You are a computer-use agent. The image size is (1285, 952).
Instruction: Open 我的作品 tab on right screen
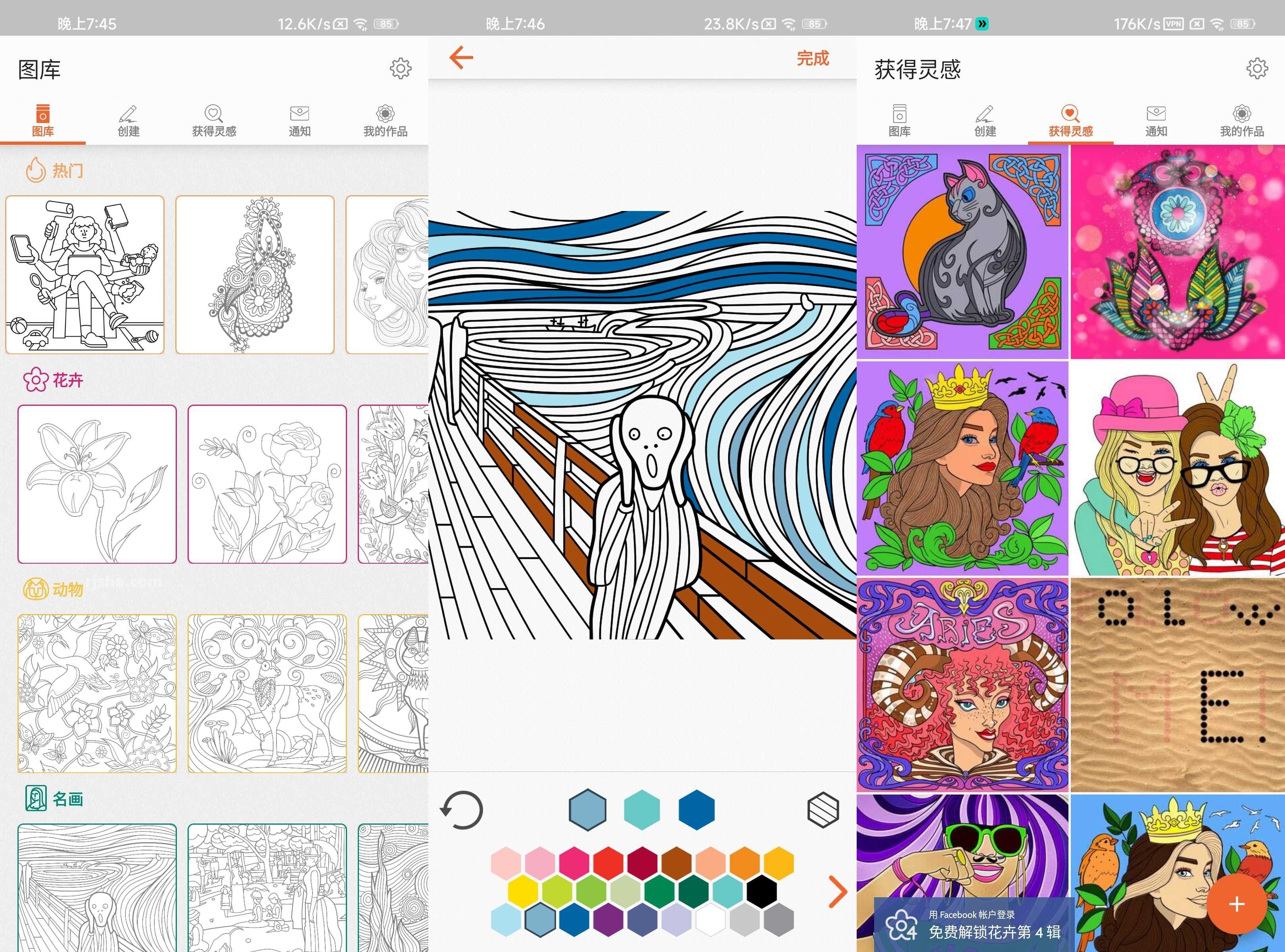pyautogui.click(x=1242, y=121)
